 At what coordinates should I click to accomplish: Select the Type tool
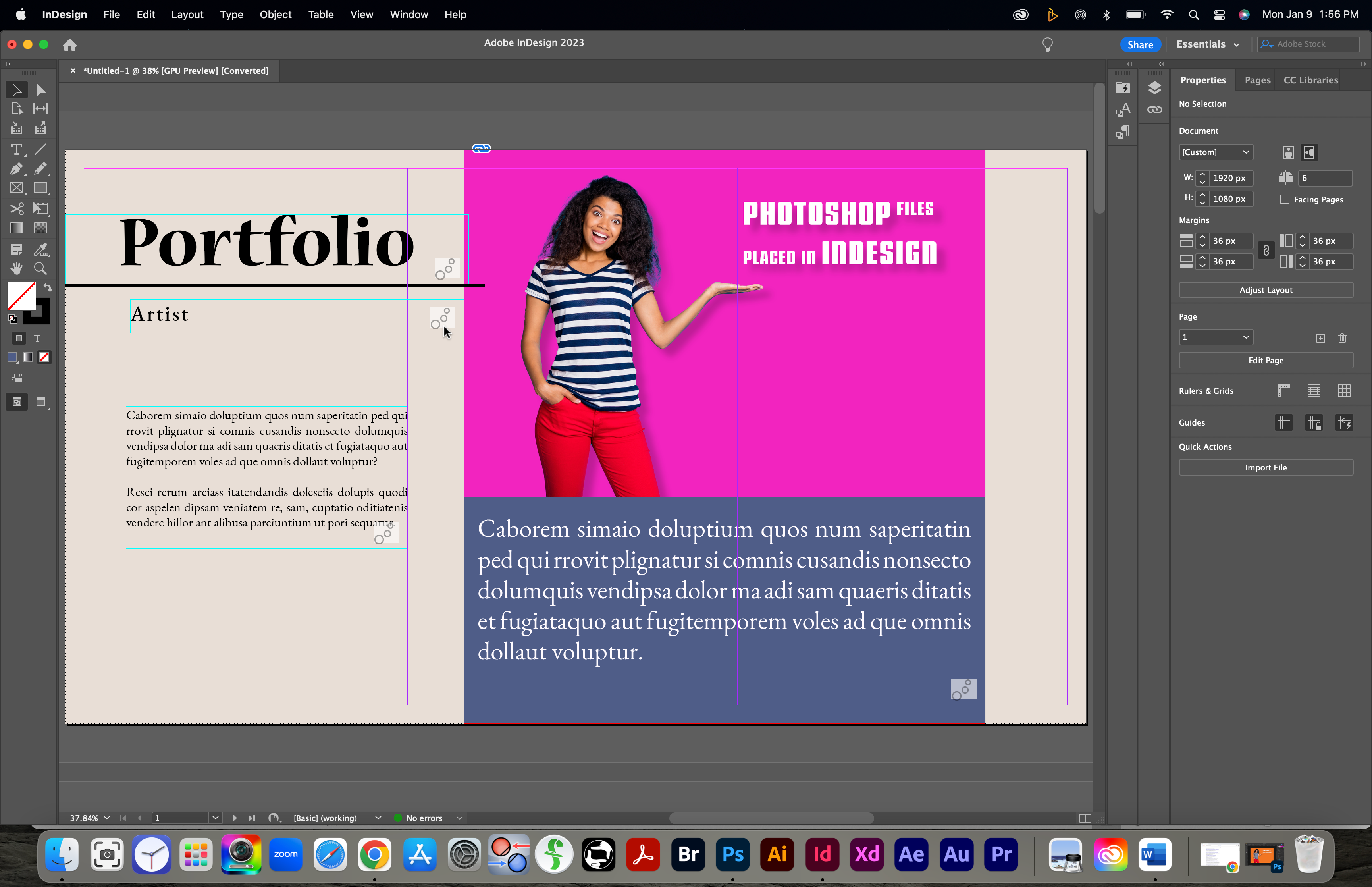[17, 150]
